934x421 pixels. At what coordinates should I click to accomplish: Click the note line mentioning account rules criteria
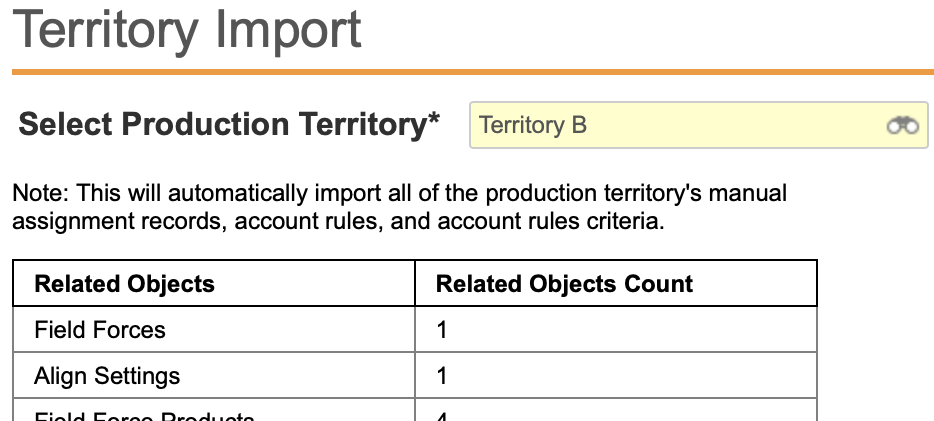click(x=338, y=222)
